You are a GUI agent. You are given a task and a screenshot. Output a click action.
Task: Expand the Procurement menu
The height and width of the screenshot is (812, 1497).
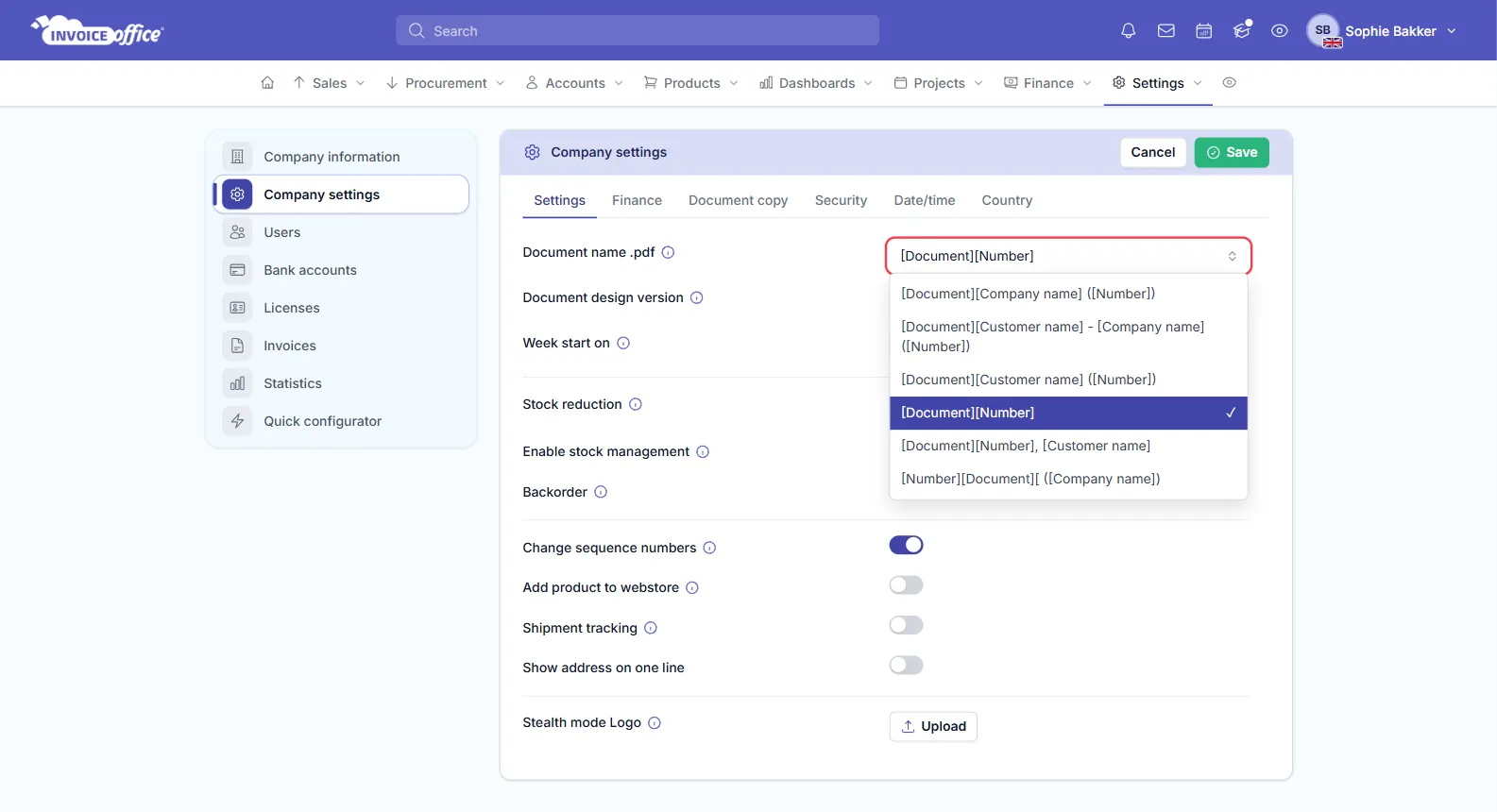point(446,83)
